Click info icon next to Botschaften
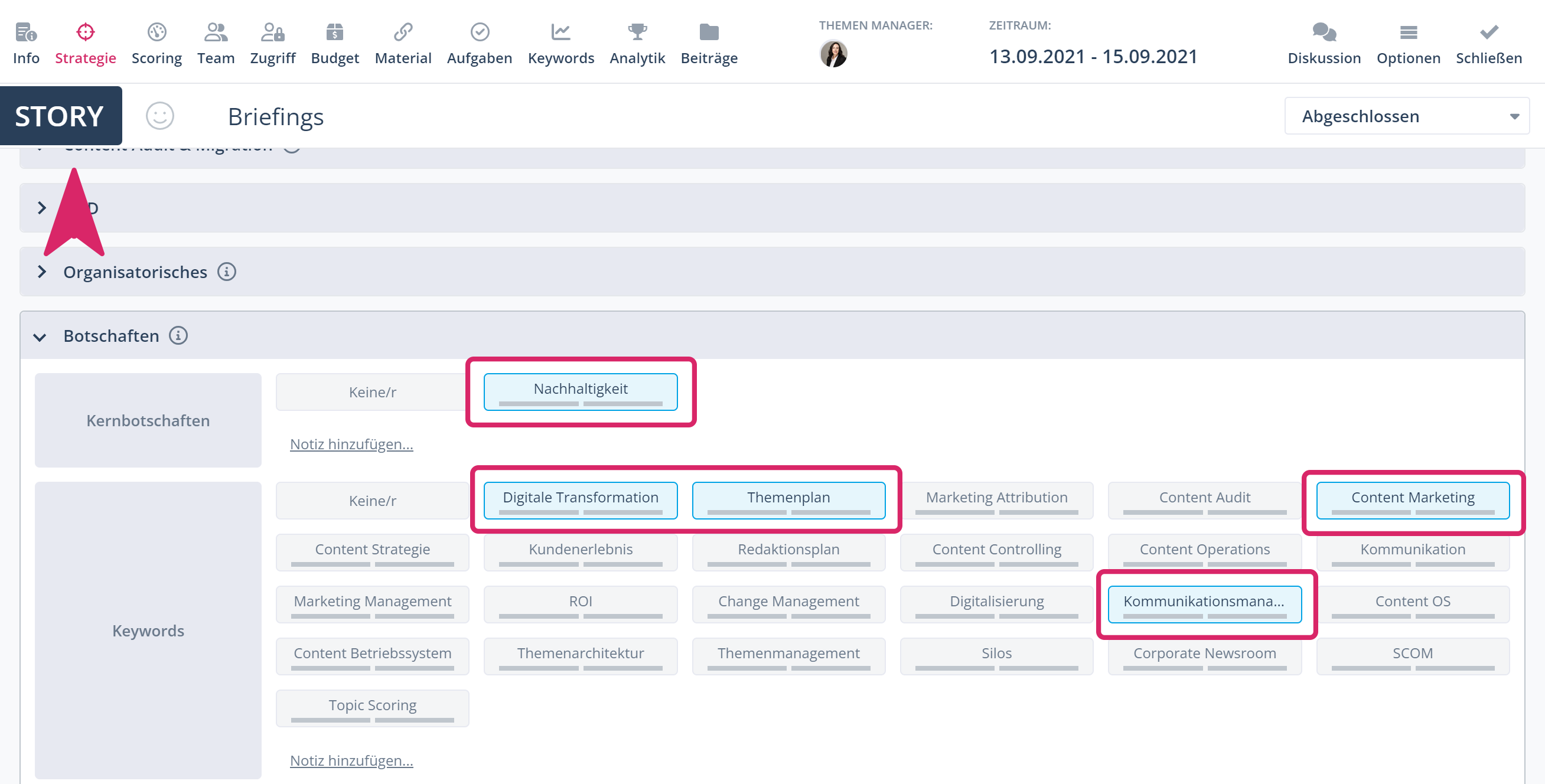Image resolution: width=1545 pixels, height=784 pixels. click(178, 336)
